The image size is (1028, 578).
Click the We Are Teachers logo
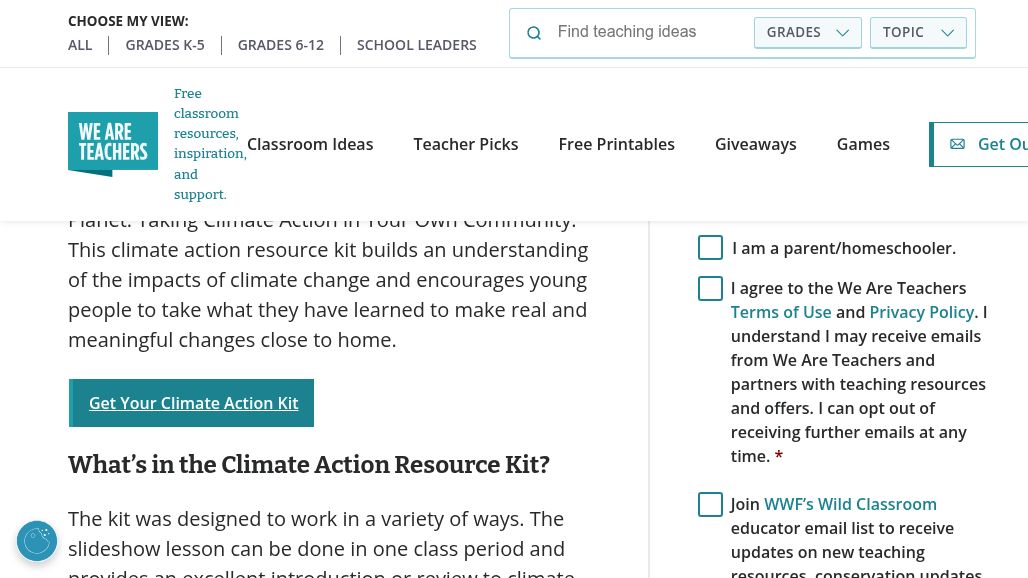point(113,144)
